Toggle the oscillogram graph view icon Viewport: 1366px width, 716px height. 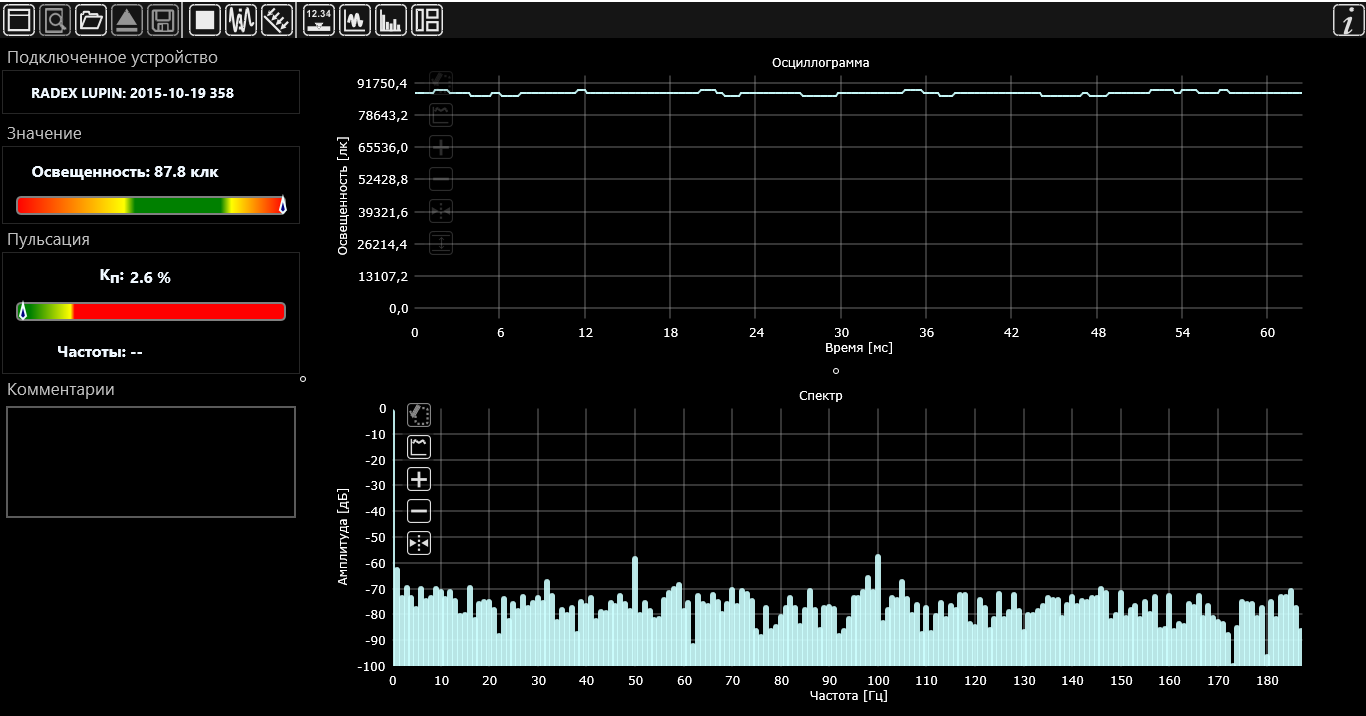(x=355, y=19)
